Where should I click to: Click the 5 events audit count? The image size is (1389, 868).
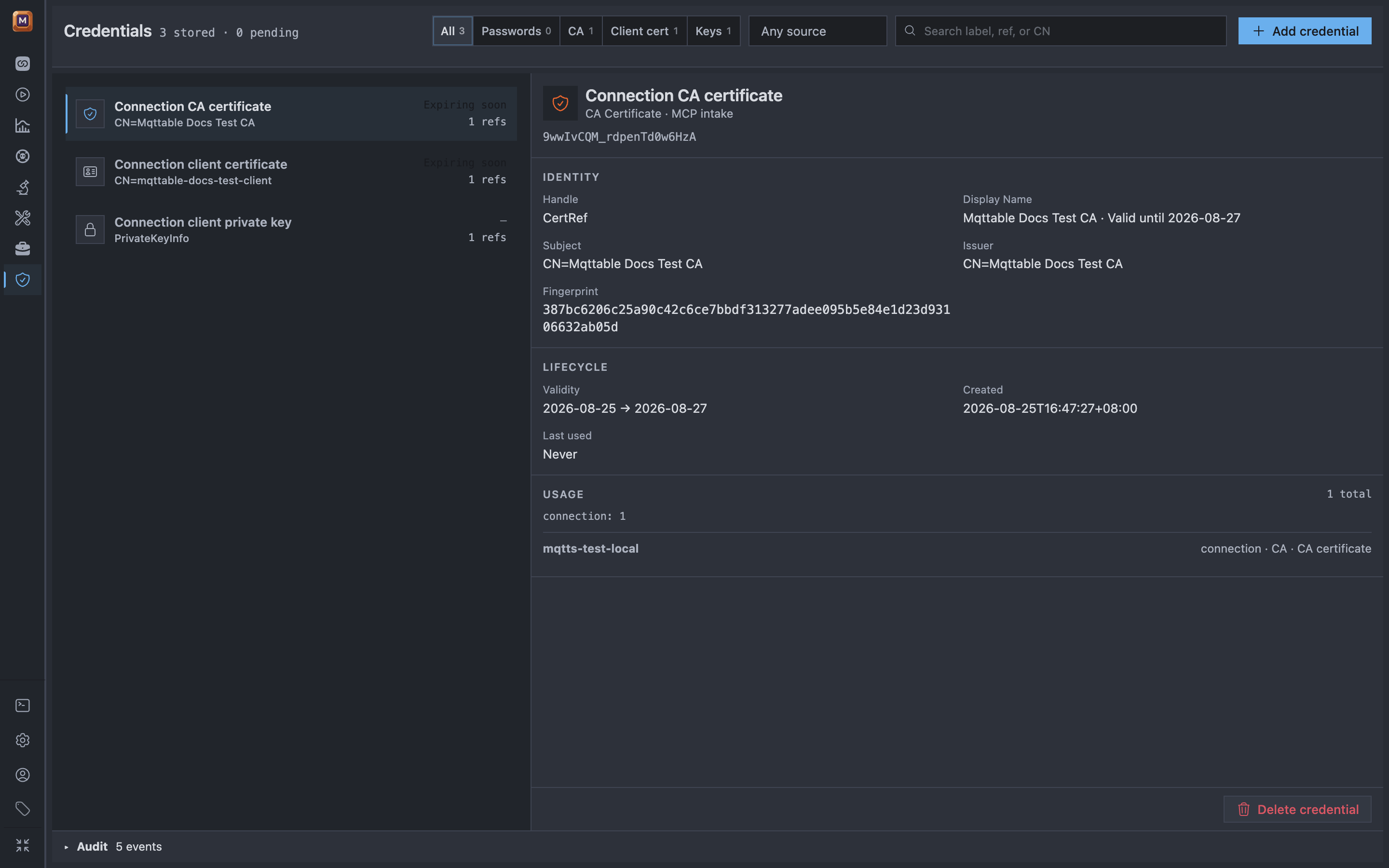138,847
